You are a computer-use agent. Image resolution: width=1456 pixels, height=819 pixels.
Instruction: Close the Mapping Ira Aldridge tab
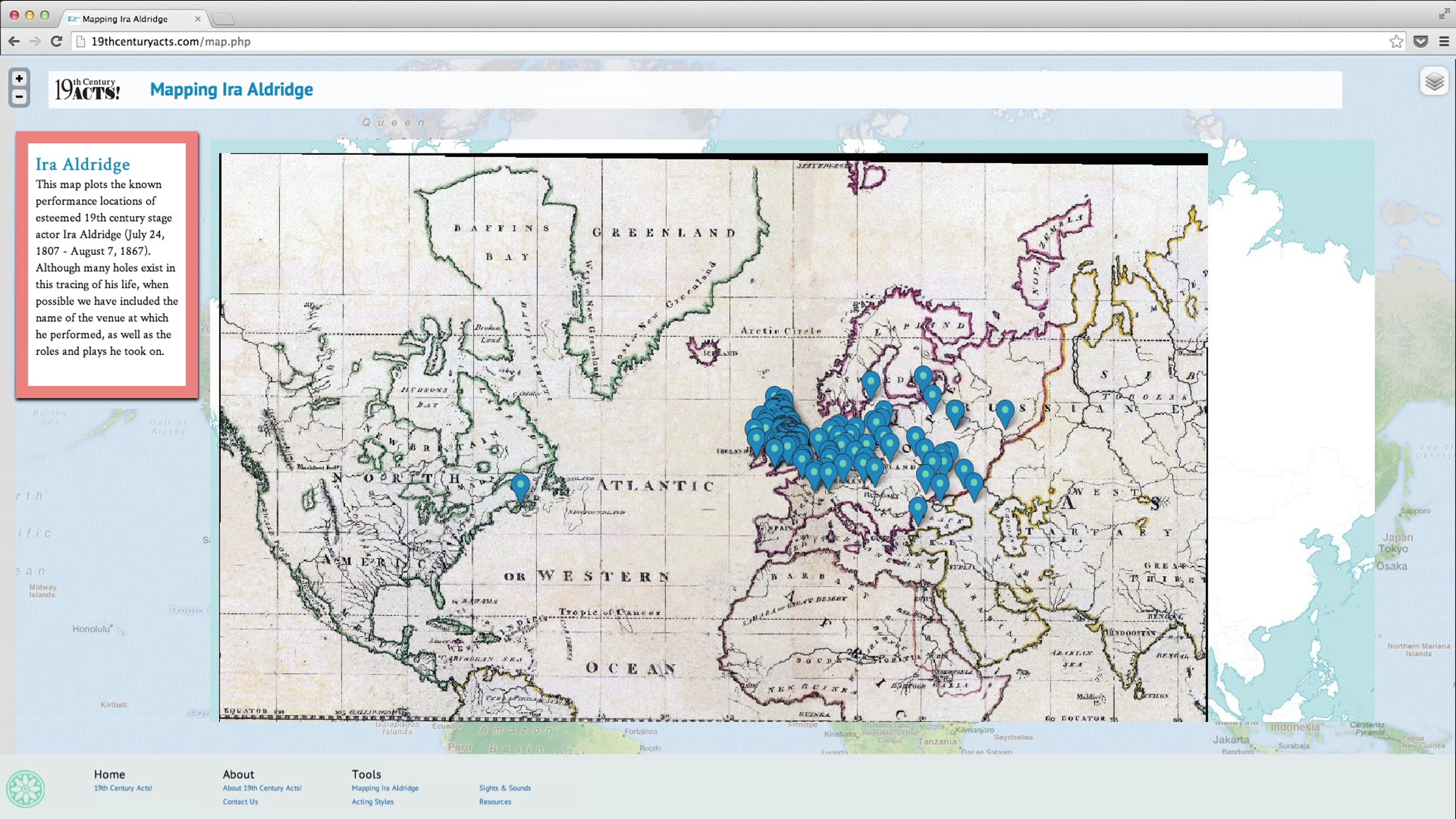pyautogui.click(x=197, y=19)
